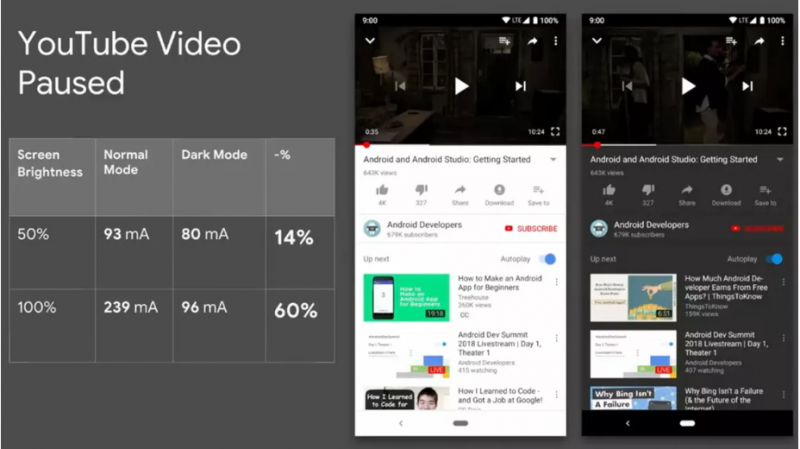Toggle the Autoplay switch on the dark-mode phone
The image size is (800, 449).
[773, 259]
